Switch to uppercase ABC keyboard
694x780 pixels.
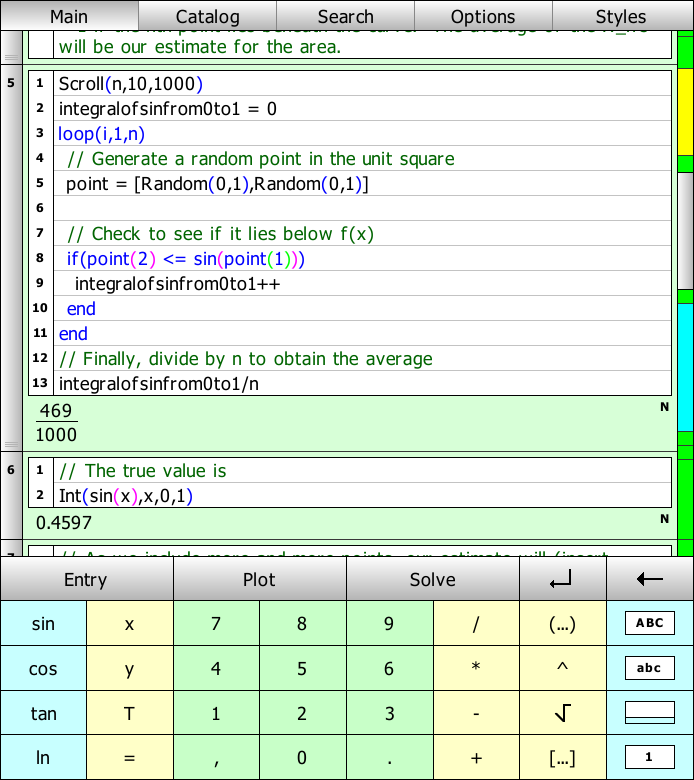click(x=649, y=623)
